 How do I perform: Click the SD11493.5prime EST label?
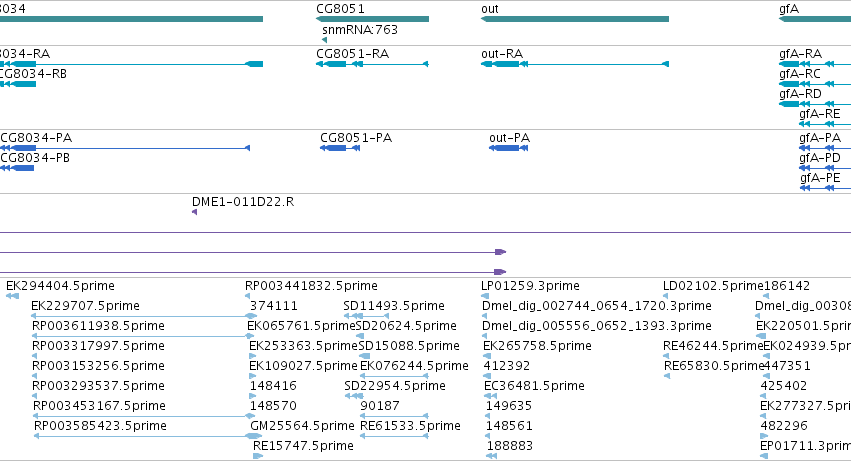pyautogui.click(x=394, y=306)
